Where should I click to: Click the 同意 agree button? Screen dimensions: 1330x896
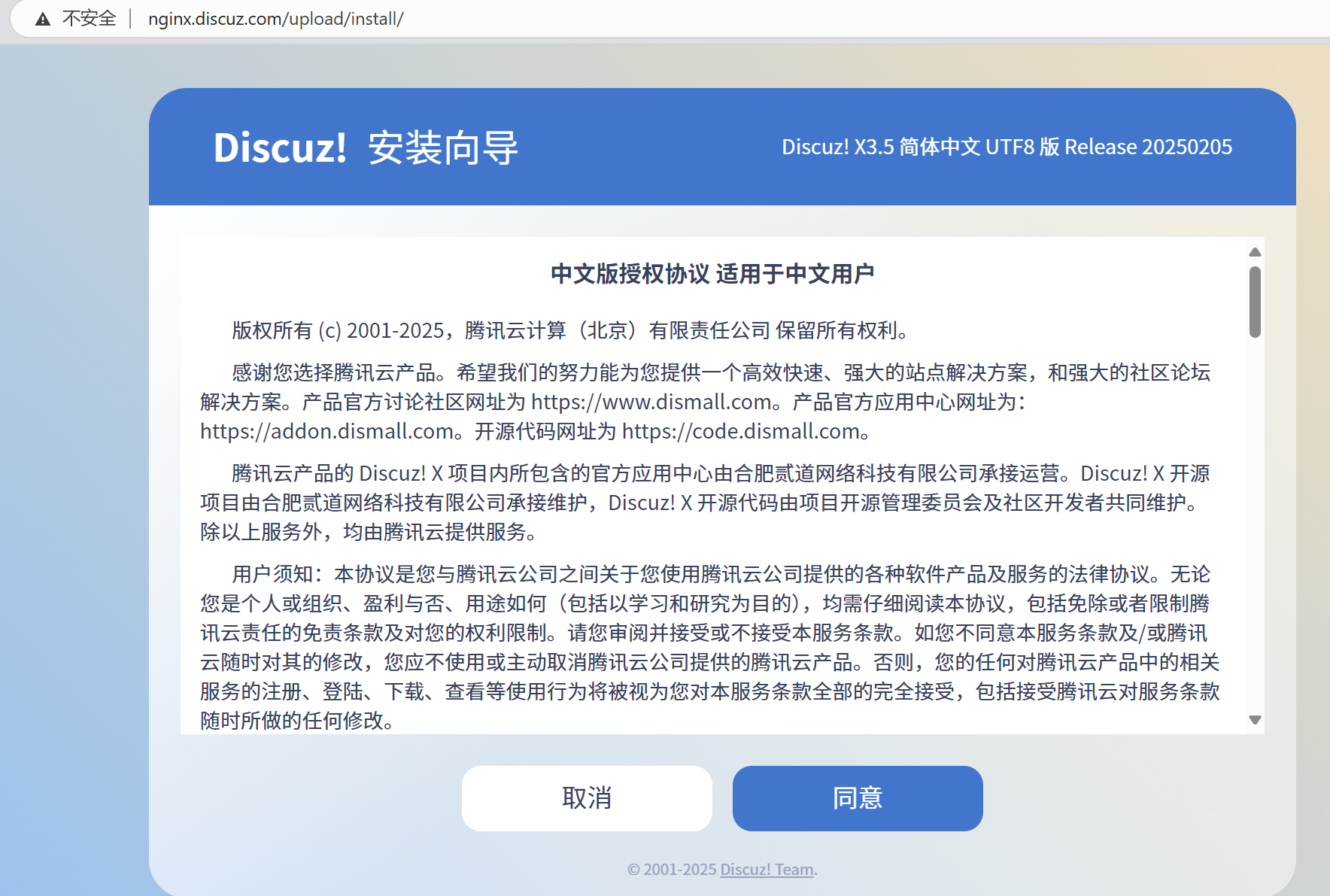point(858,798)
